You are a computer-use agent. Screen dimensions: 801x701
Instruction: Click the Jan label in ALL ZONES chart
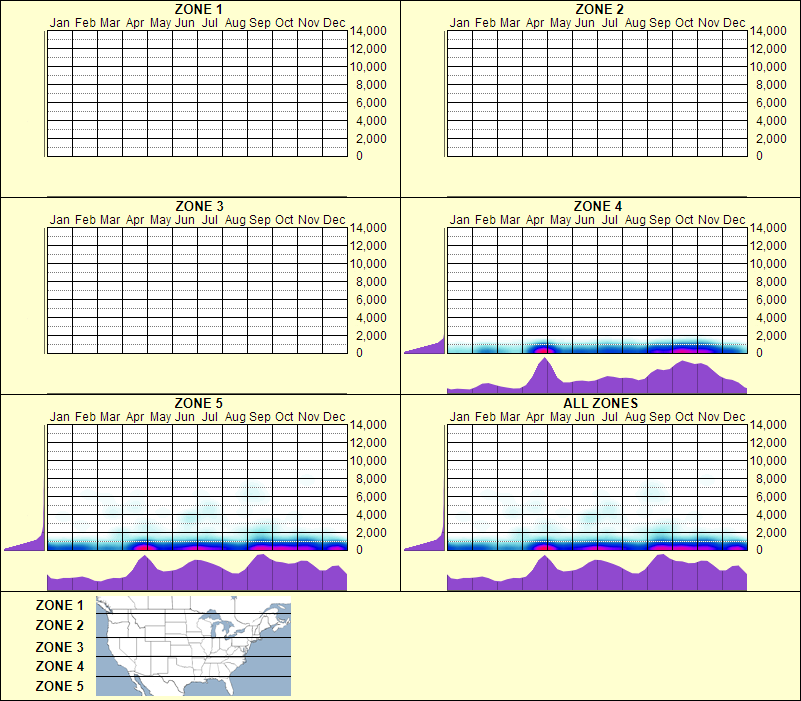coord(460,417)
